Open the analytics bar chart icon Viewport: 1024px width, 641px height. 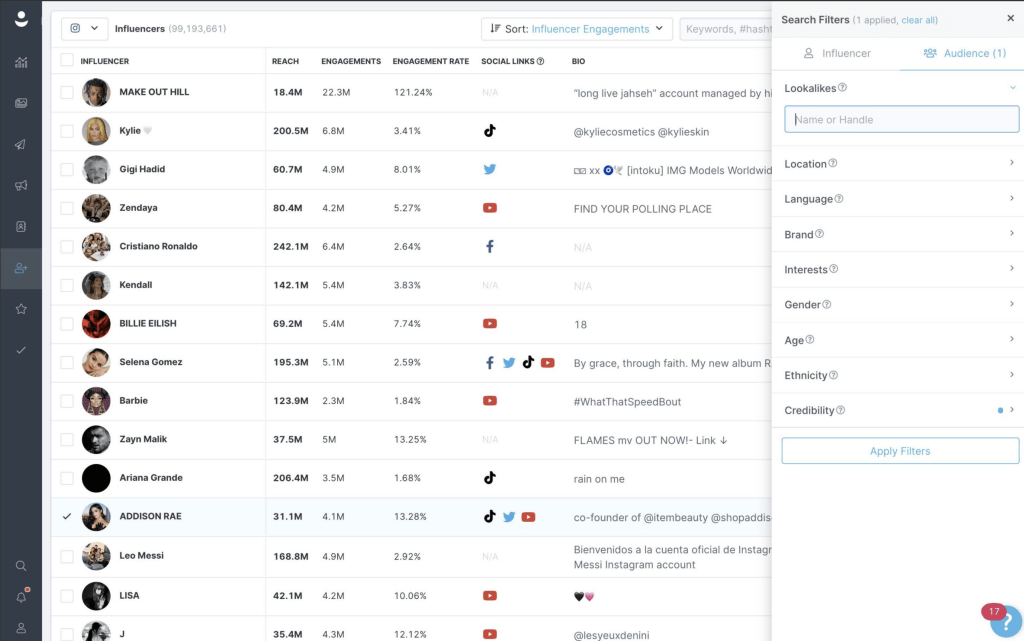pos(21,63)
